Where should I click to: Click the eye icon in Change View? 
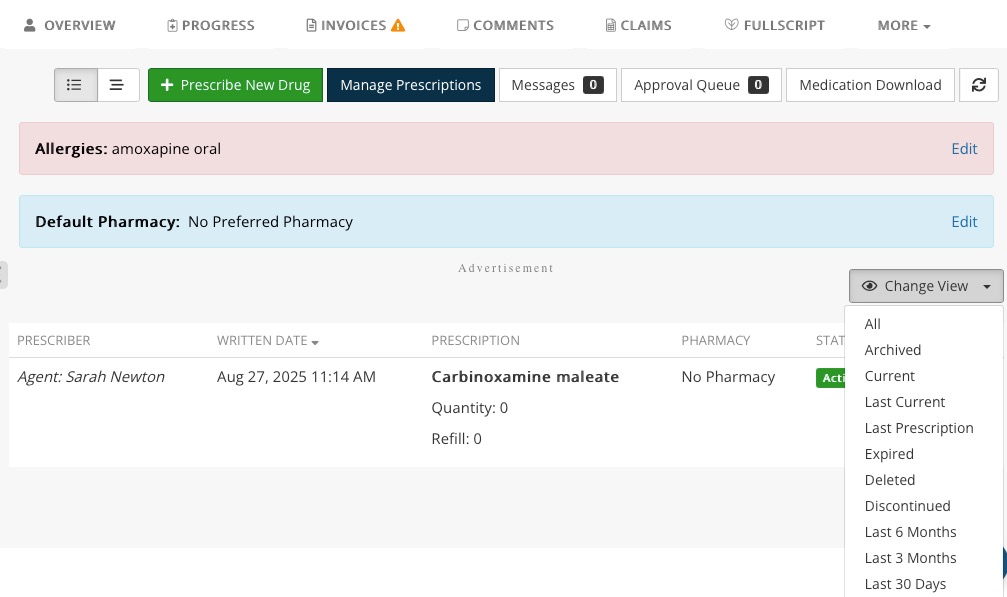pos(870,286)
